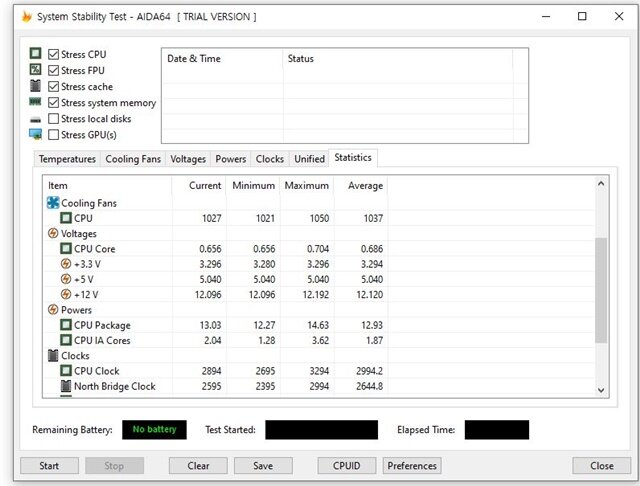Click the Powers category lightning icon
This screenshot has height=486, width=640.
(x=53, y=310)
